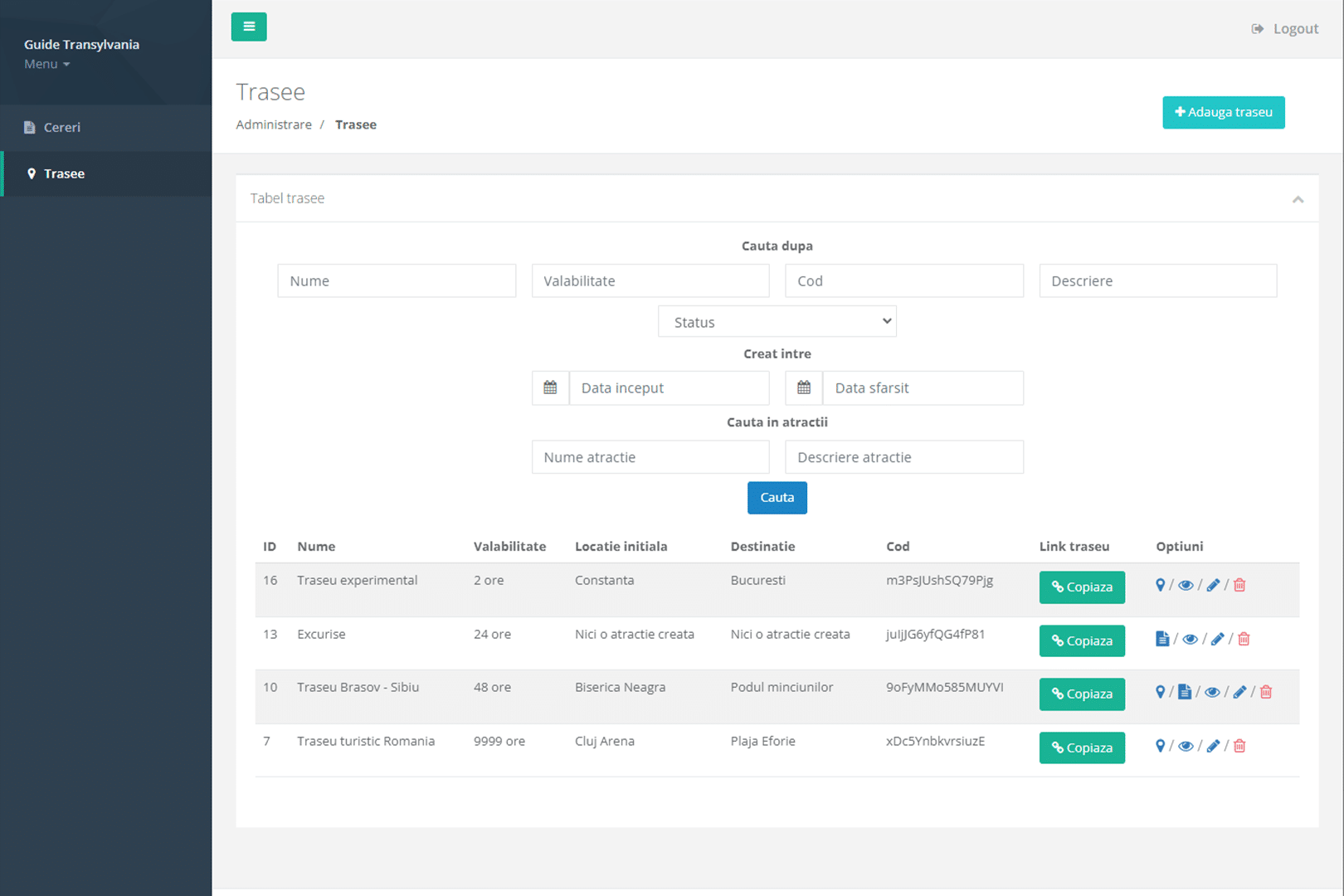Toggle eye visibility for Traseu turistic Romania

coord(1186,746)
